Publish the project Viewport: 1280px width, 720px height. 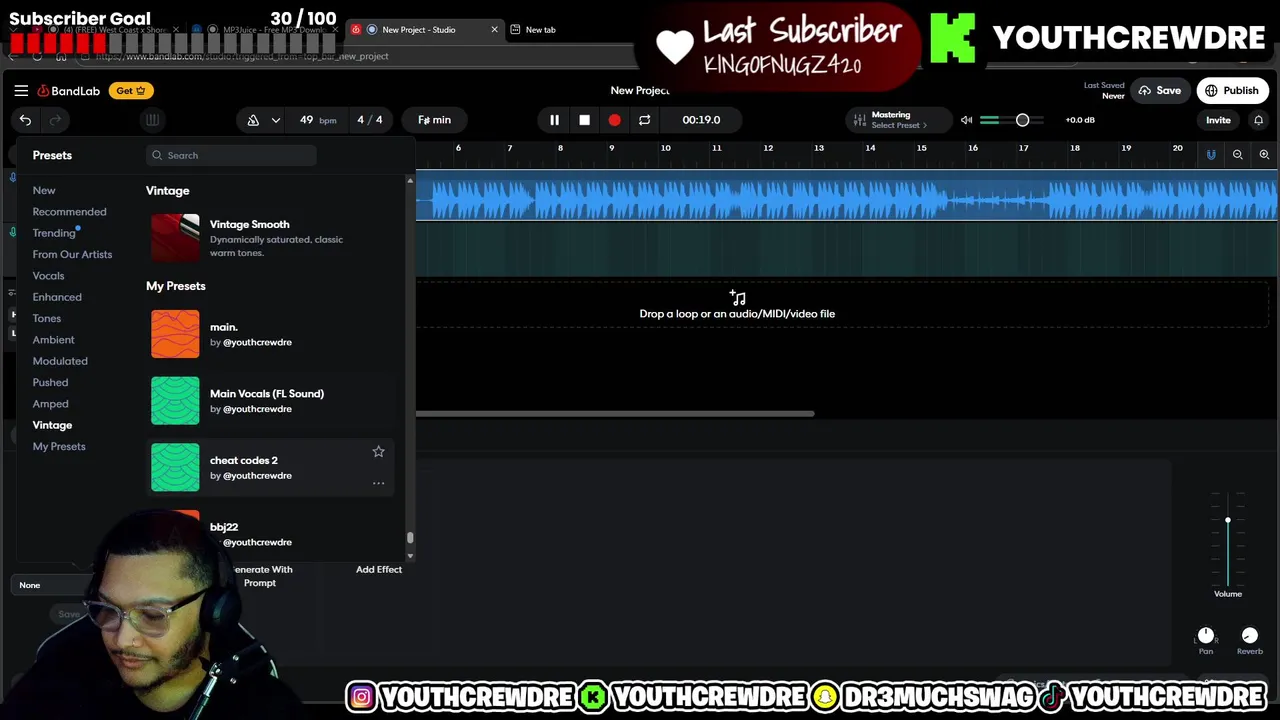pyautogui.click(x=1232, y=91)
